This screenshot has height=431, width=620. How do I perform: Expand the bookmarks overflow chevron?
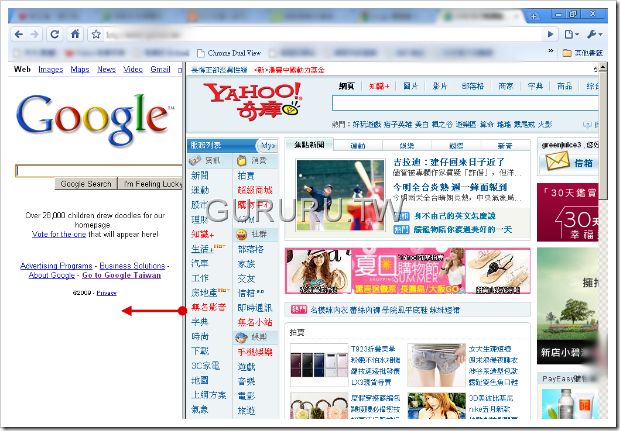pyautogui.click(x=551, y=51)
